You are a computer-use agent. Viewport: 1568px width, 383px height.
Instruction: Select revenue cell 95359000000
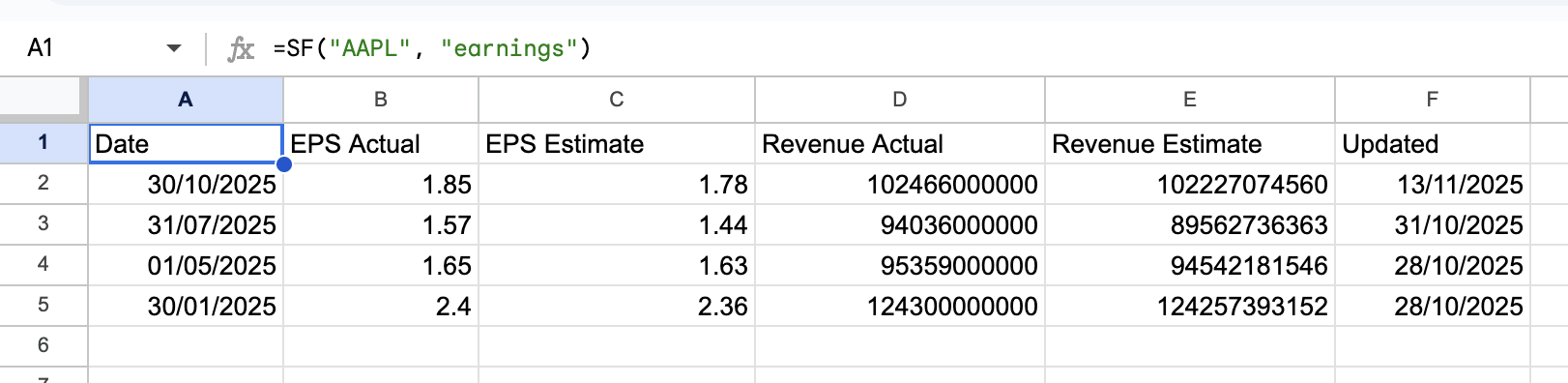point(900,265)
